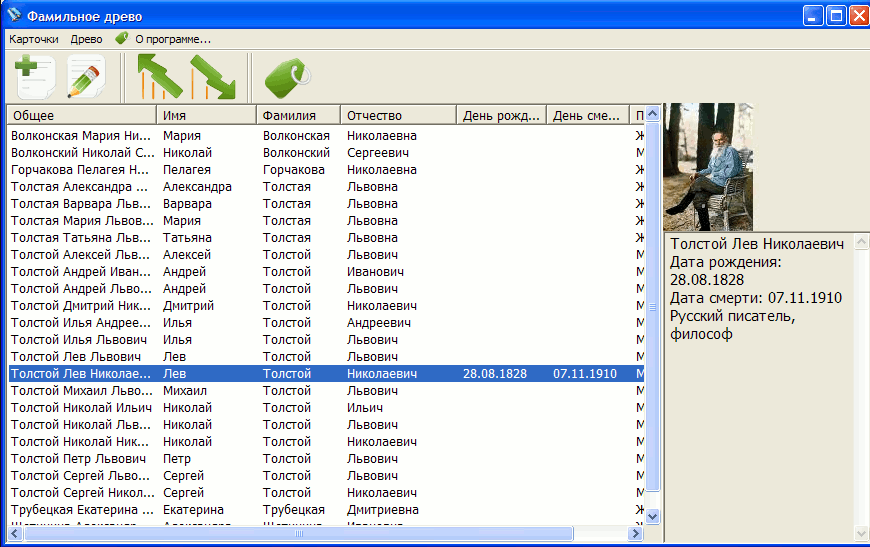Open the Карточки menu
This screenshot has width=870, height=547.
pos(34,39)
